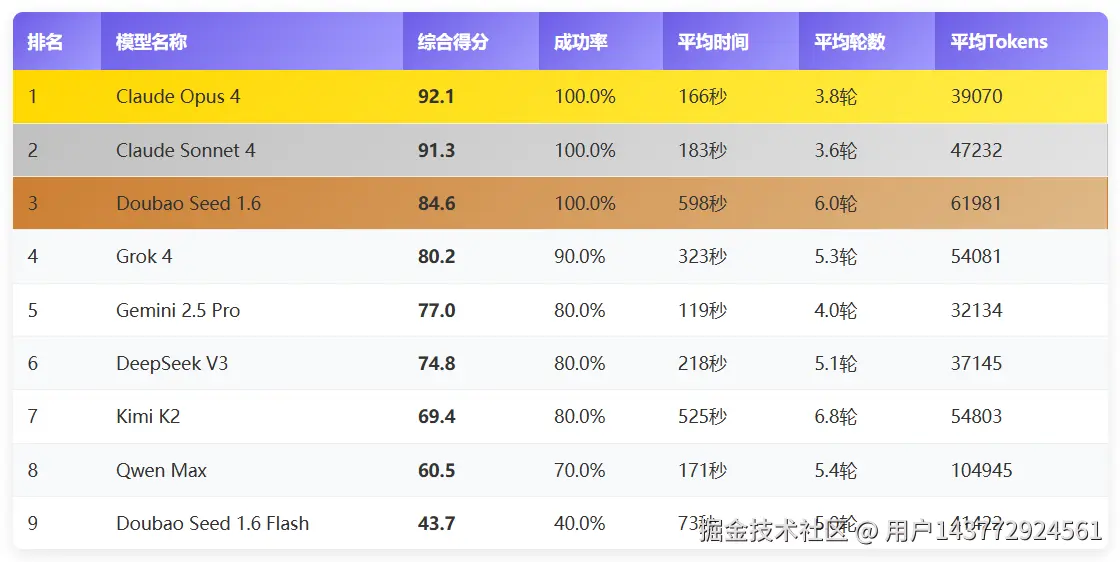Select the Gemini 2.5 Pro model name

click(x=179, y=311)
